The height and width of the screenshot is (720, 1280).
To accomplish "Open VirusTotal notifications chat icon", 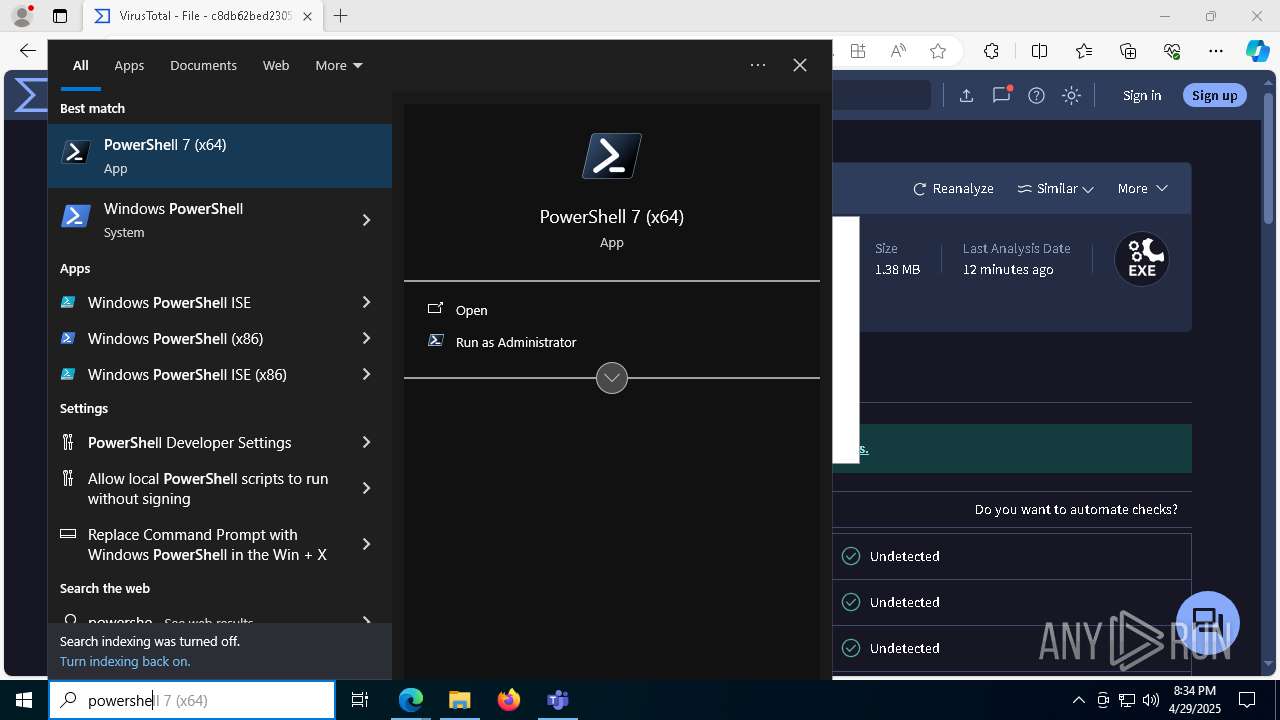I will pos(1002,95).
